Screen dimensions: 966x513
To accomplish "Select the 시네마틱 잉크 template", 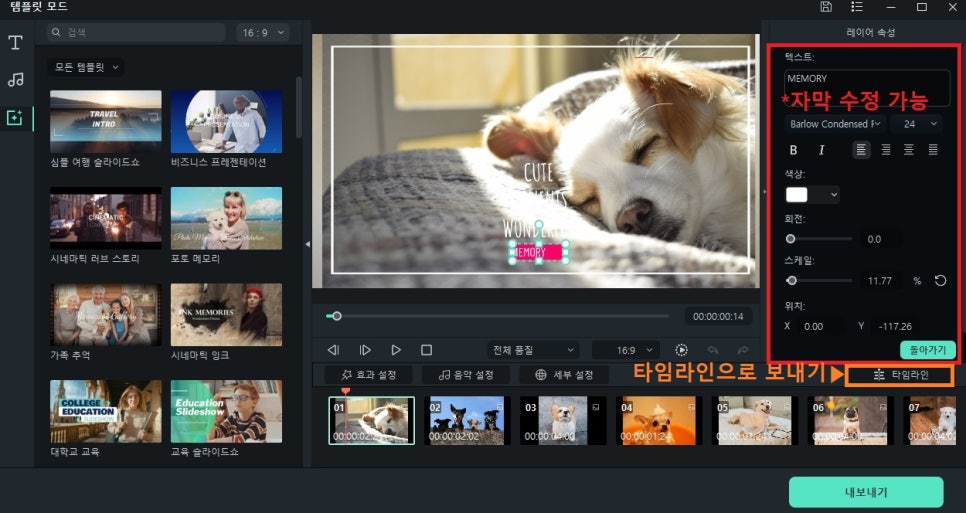I will click(x=226, y=315).
